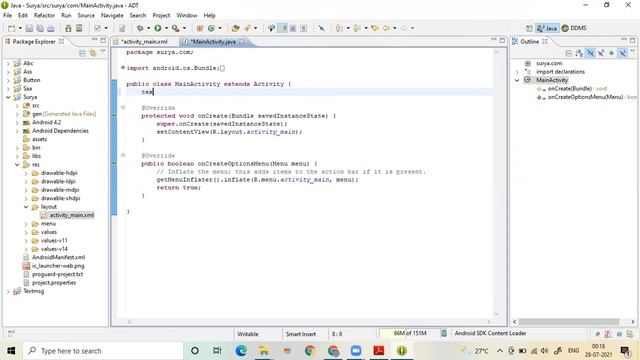Open Zoom from the Windows taskbar
Screen dimensions: 640x360
click(x=356, y=351)
